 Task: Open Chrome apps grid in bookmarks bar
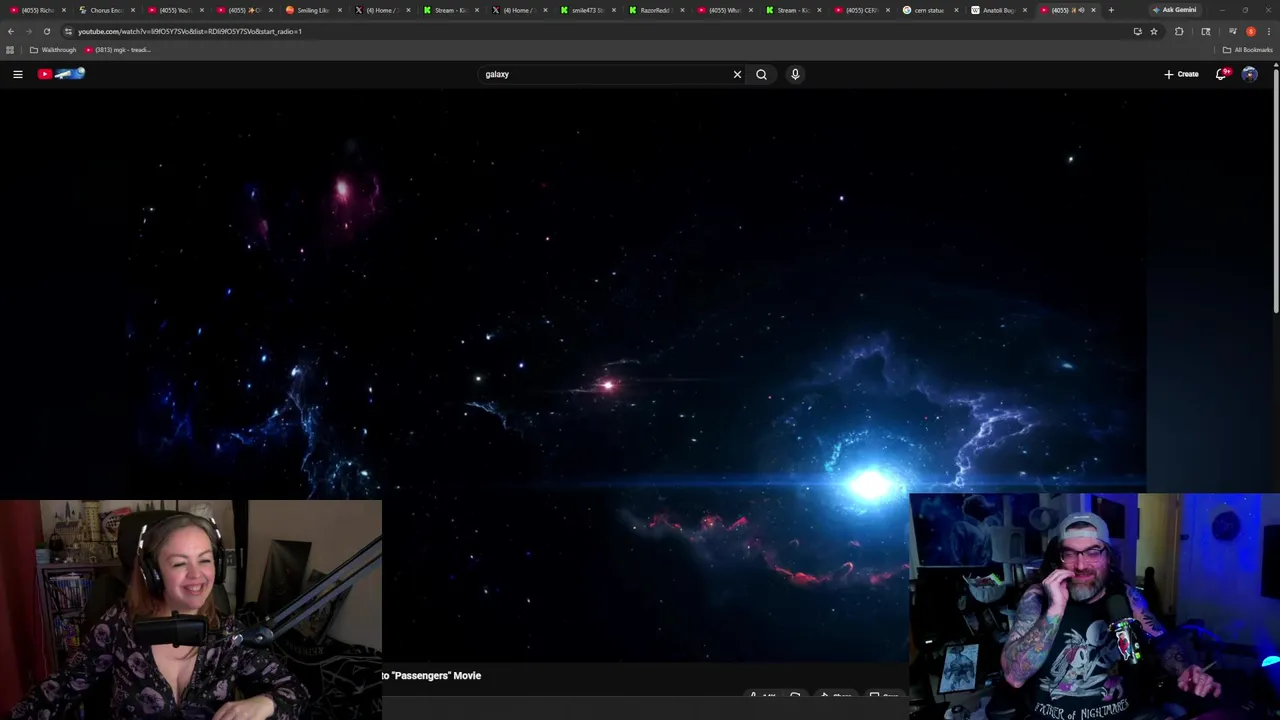pos(10,50)
